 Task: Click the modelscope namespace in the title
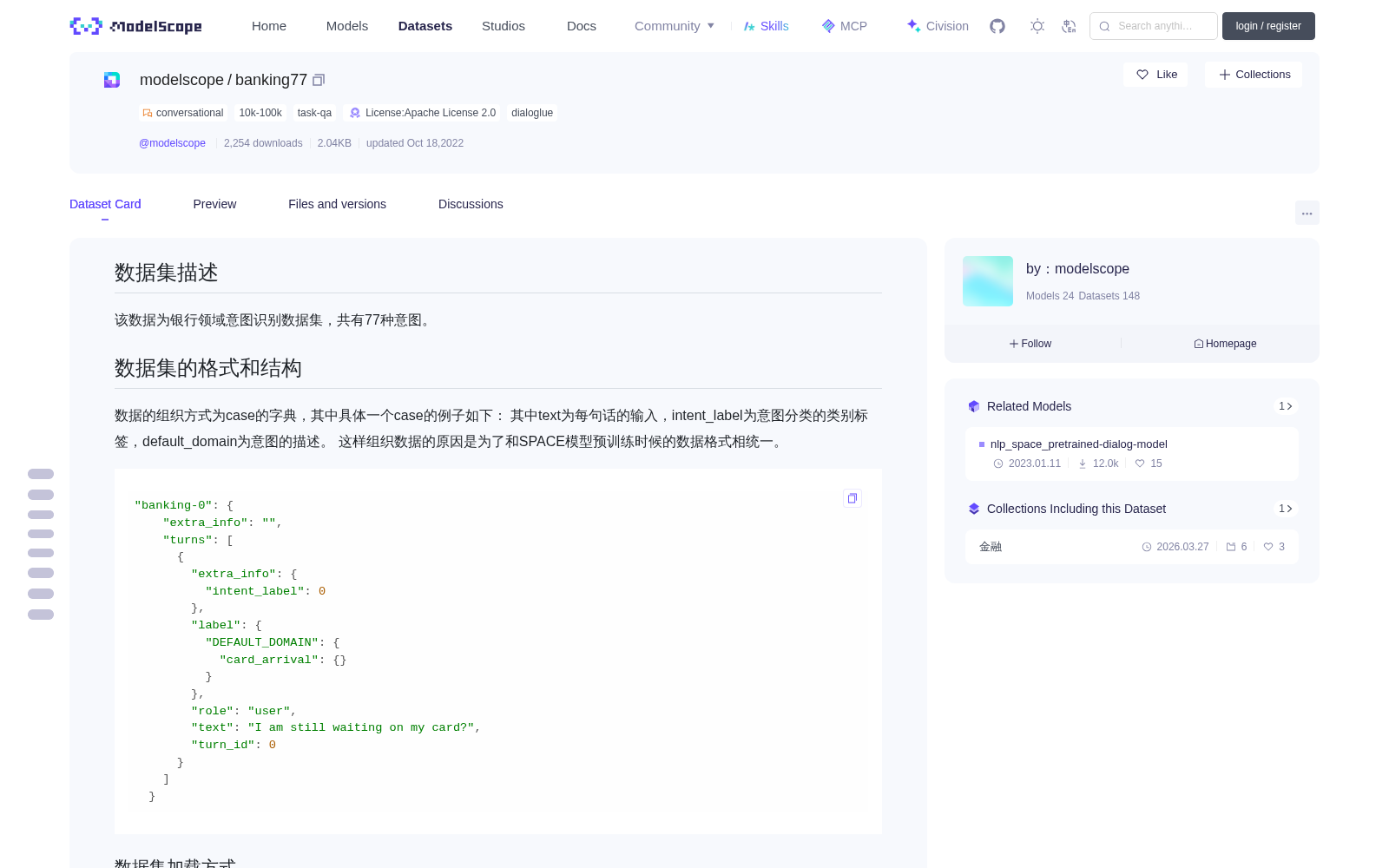(x=181, y=80)
